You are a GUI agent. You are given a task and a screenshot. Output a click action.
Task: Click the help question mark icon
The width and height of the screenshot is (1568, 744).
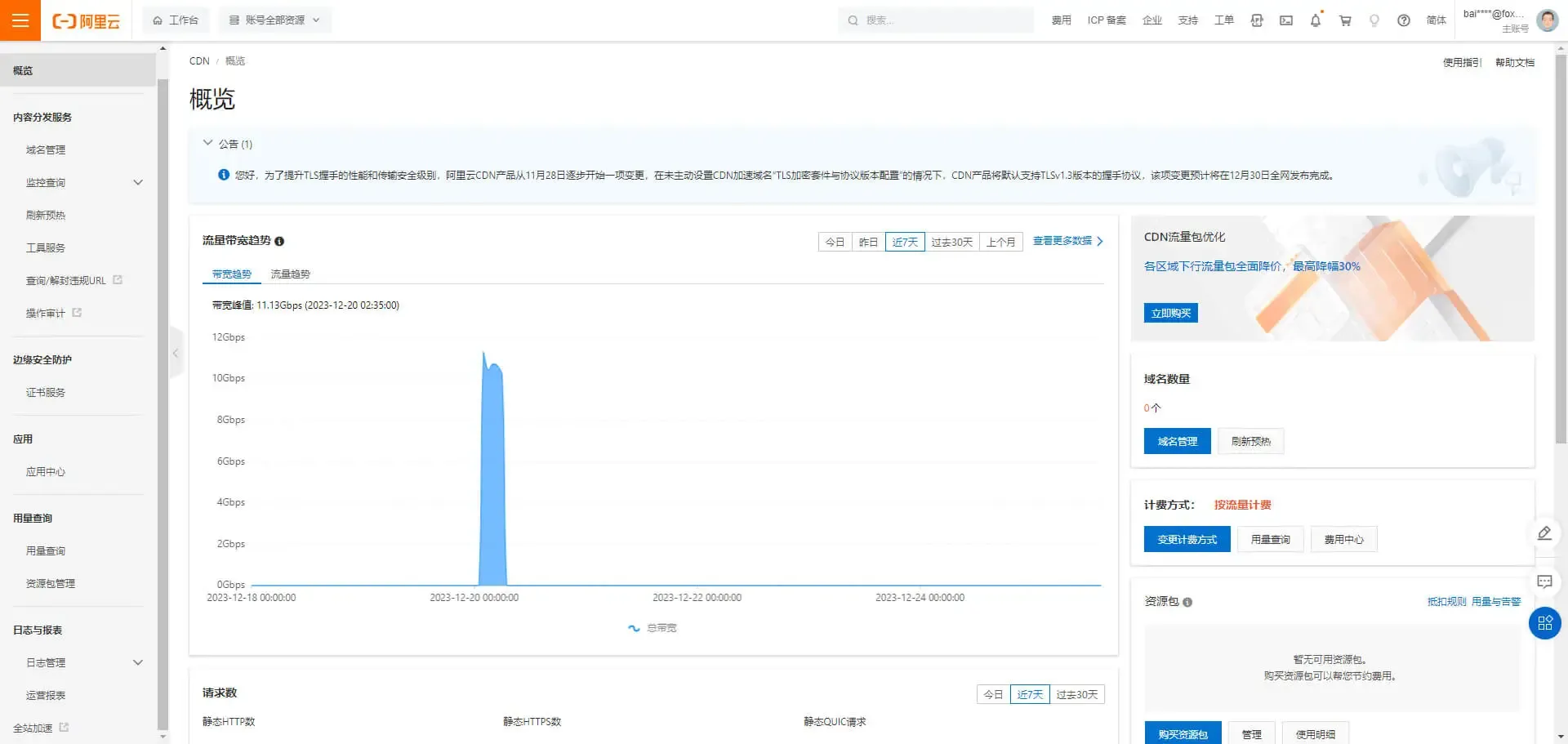tap(1404, 20)
